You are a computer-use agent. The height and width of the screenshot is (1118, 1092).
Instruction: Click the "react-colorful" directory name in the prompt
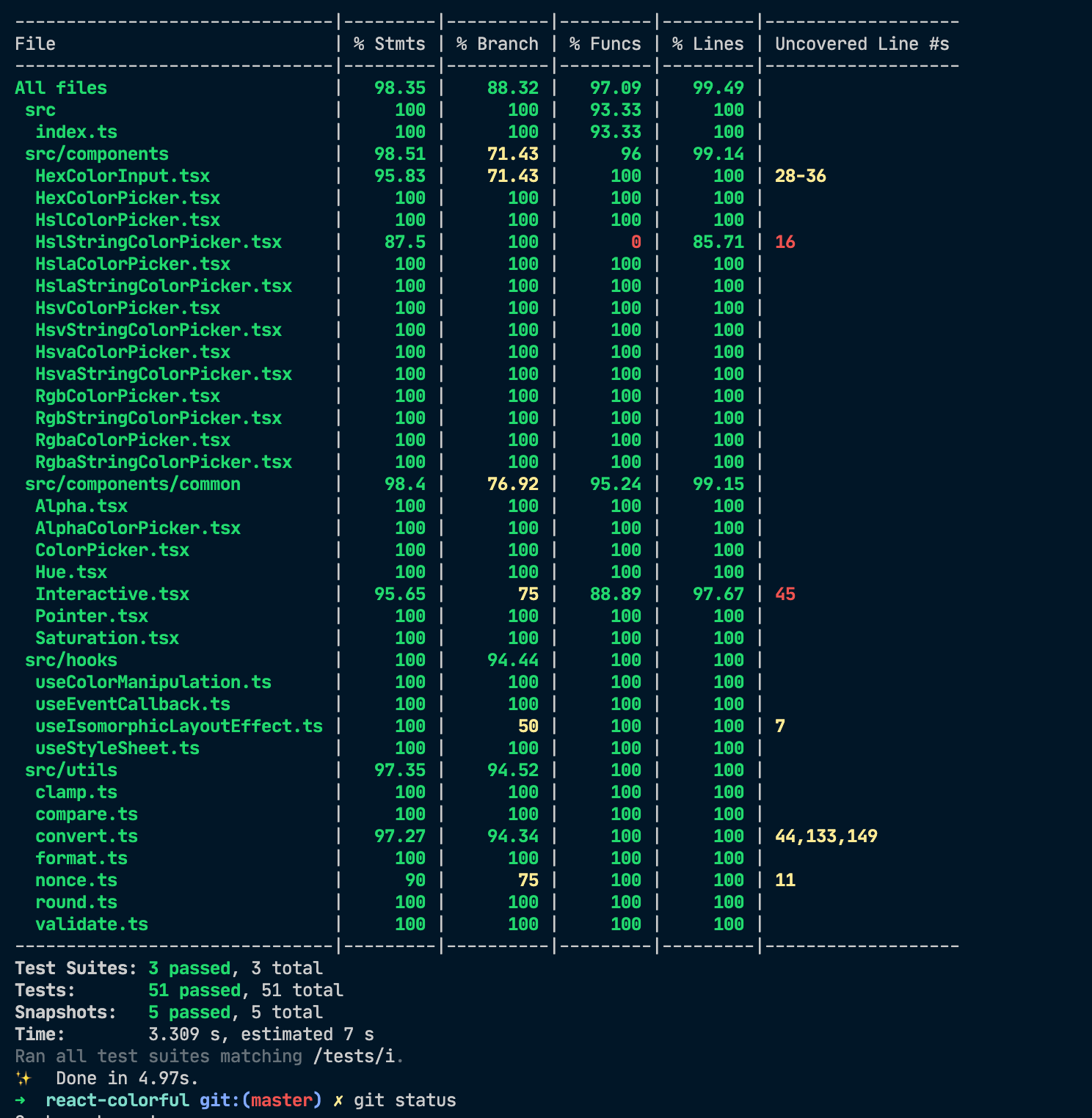pos(117,1100)
